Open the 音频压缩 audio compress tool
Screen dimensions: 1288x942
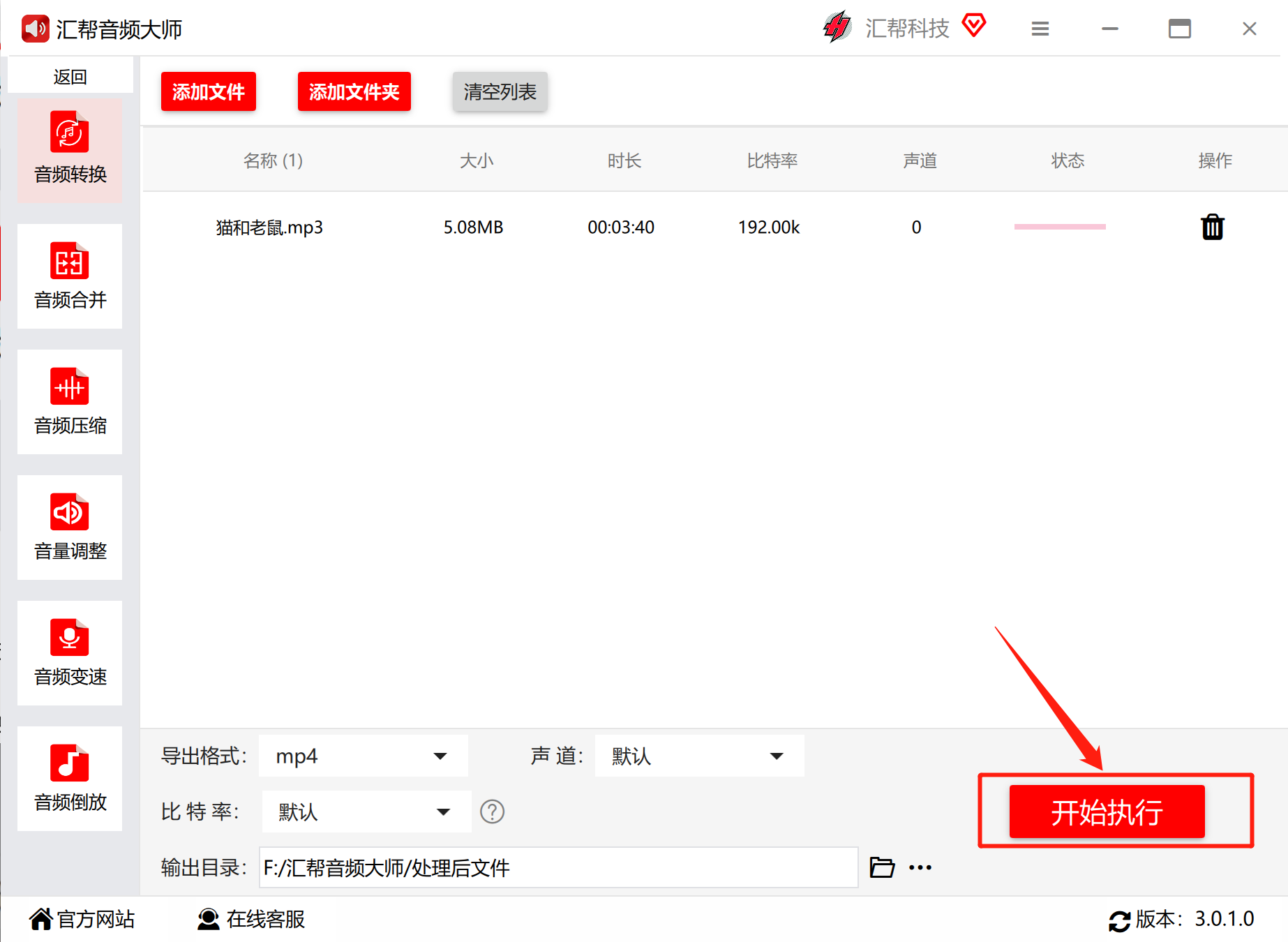pyautogui.click(x=70, y=401)
